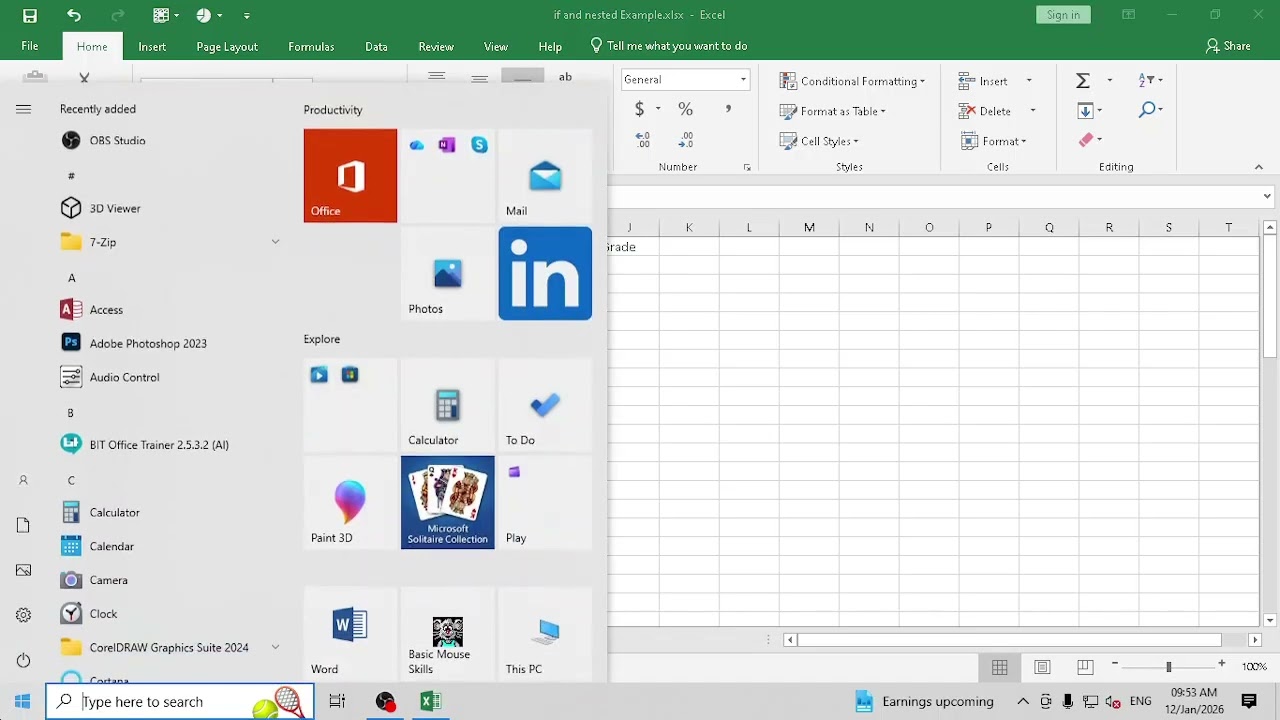This screenshot has width=1280, height=720.
Task: Open the Mail tile
Action: point(545,176)
